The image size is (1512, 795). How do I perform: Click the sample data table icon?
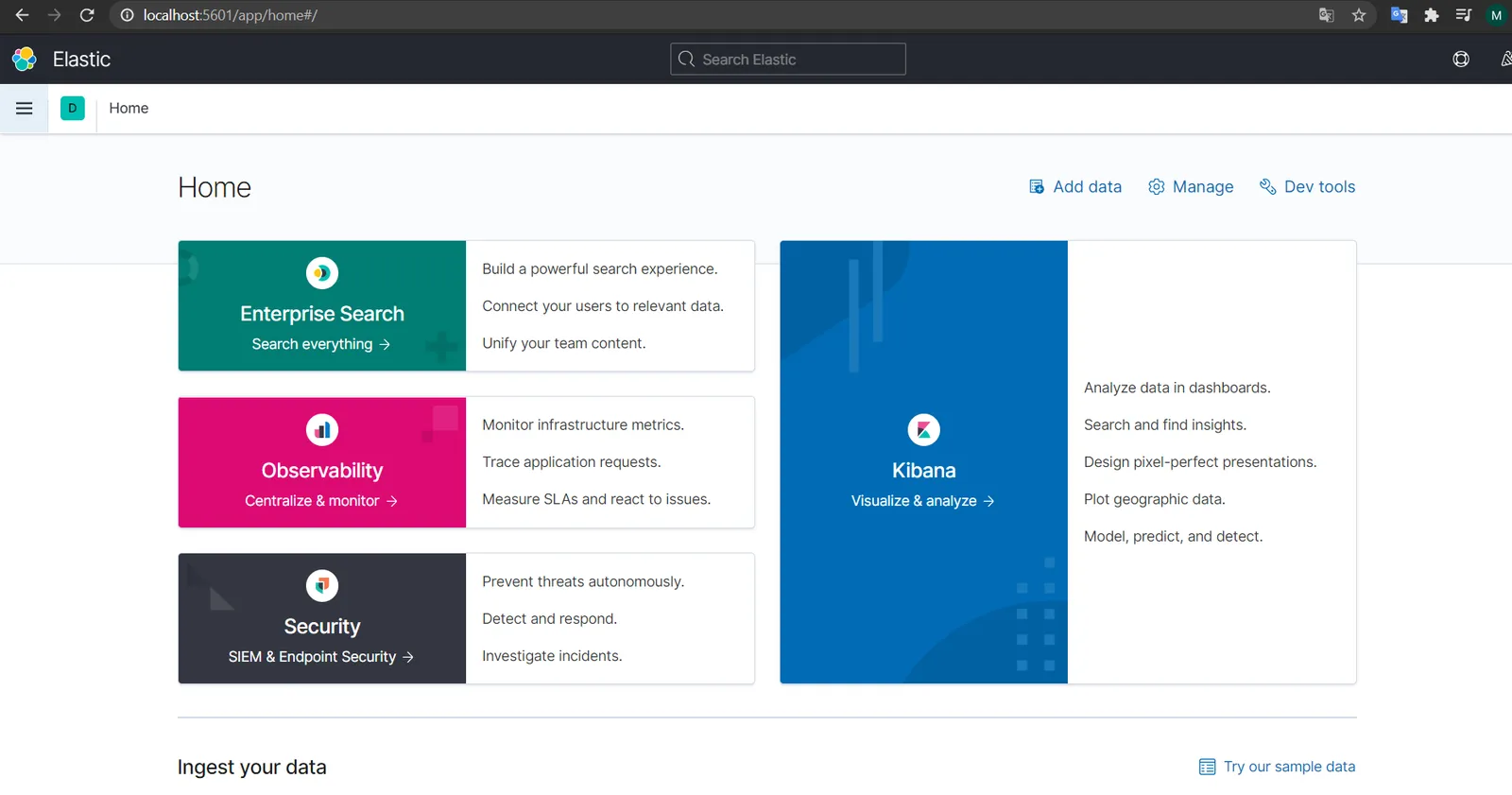(1207, 767)
